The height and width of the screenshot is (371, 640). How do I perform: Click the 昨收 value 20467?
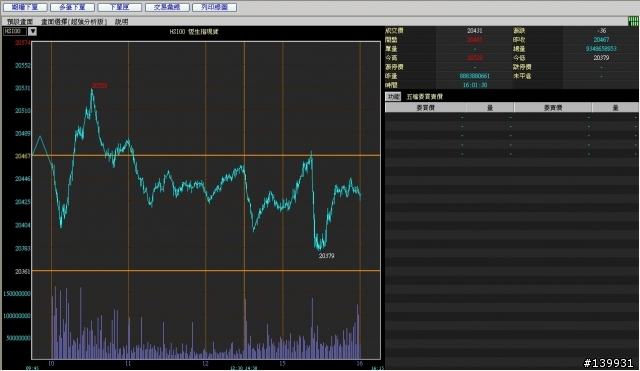point(601,40)
